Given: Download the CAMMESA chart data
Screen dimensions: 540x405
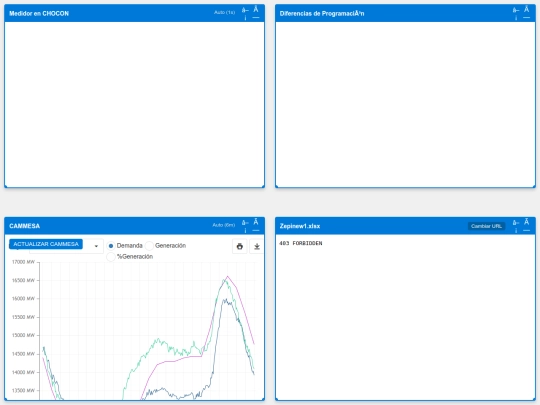Looking at the screenshot, I should click(x=257, y=246).
